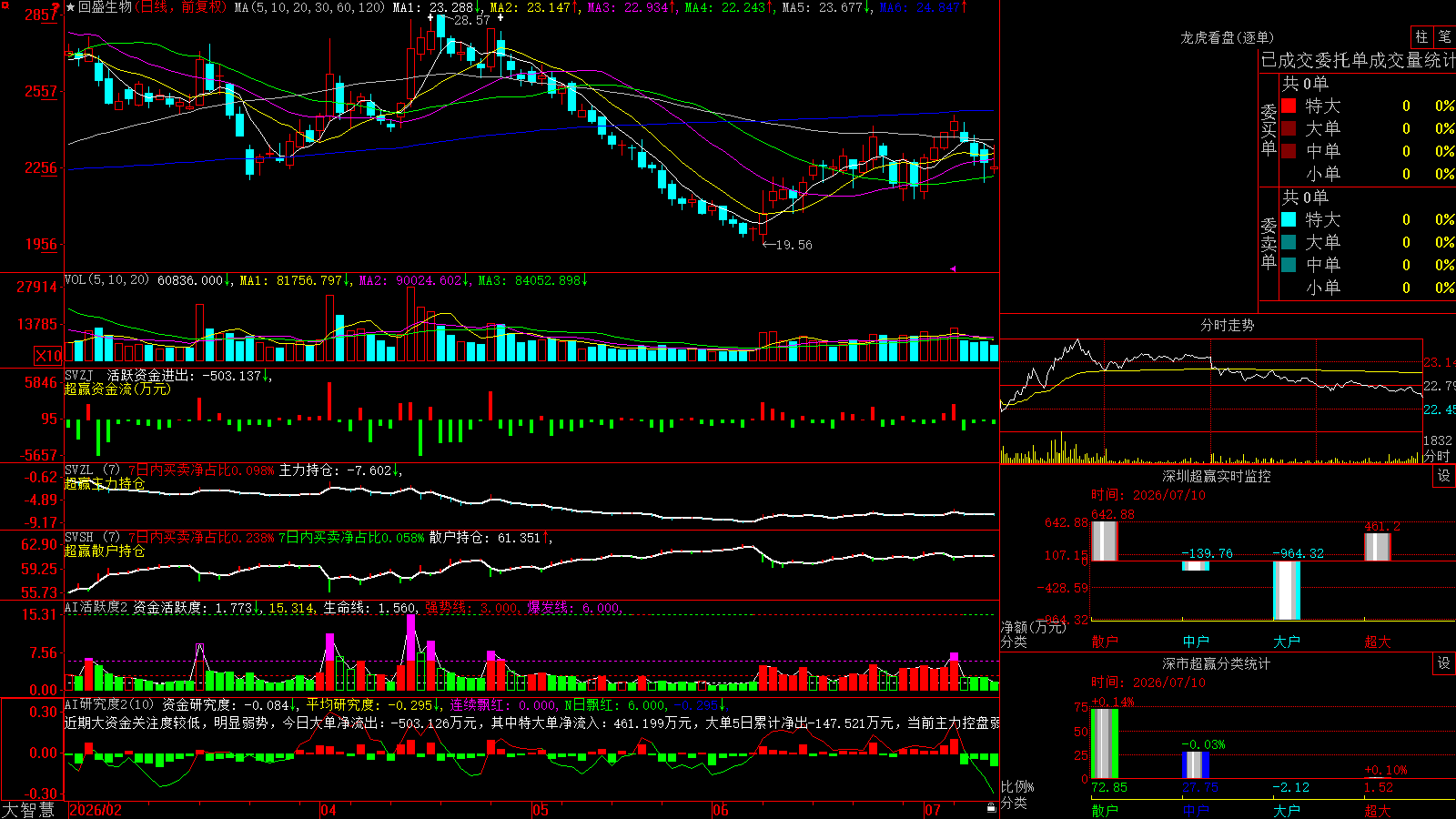
Task: Open the 设 settings for 深市超赢分类统计
Action: 1444,663
